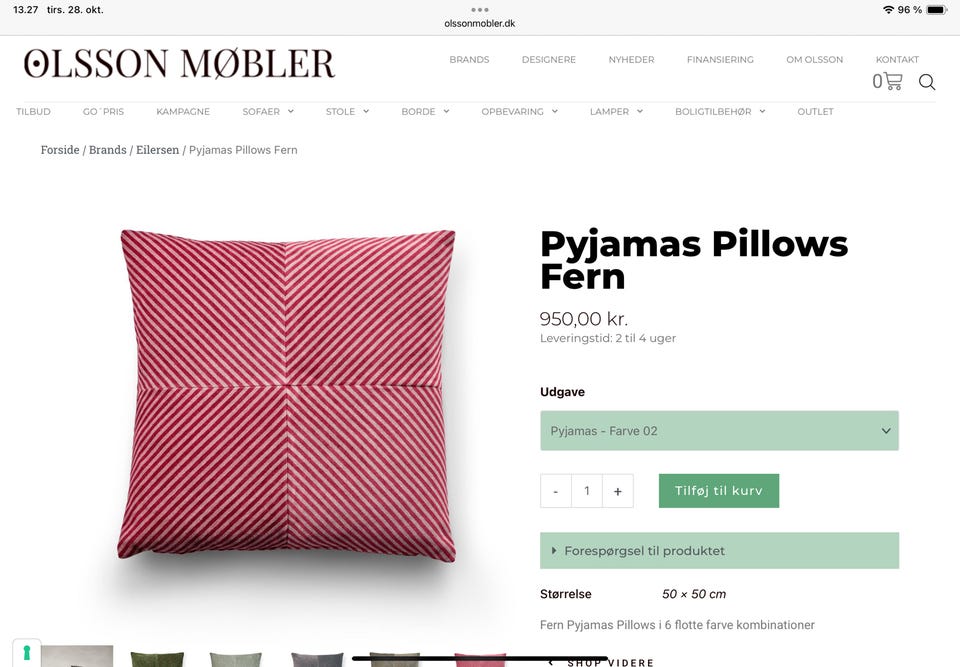This screenshot has height=667, width=960.
Task: Open the Udgave variant dropdown
Action: click(719, 431)
